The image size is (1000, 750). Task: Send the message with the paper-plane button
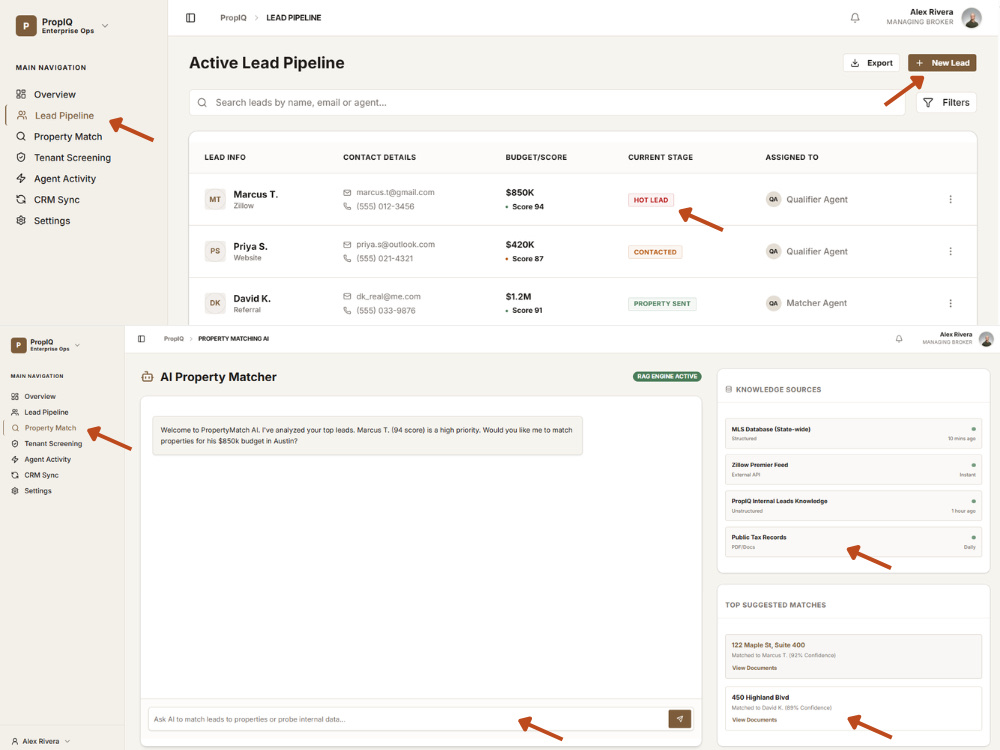pyautogui.click(x=680, y=719)
